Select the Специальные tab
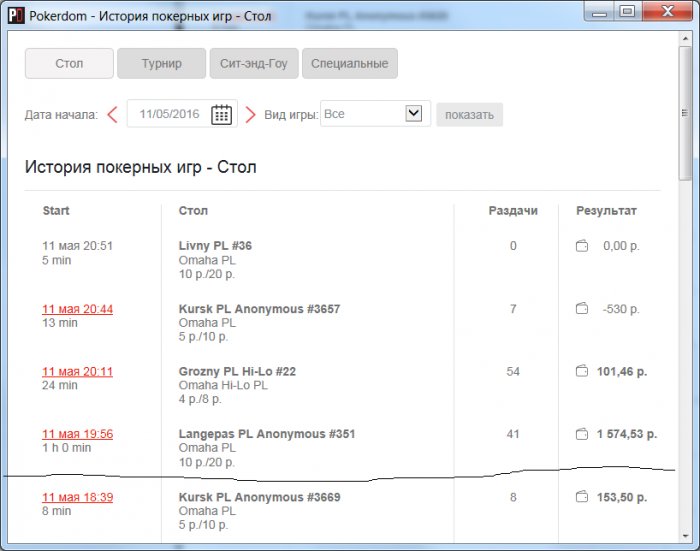This screenshot has width=700, height=551. (x=349, y=64)
